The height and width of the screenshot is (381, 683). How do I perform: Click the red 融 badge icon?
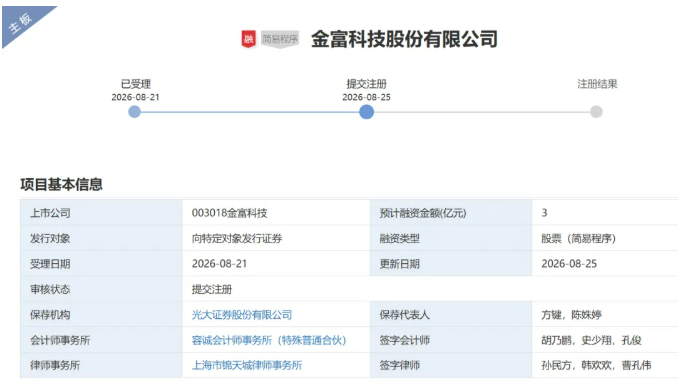[x=248, y=39]
